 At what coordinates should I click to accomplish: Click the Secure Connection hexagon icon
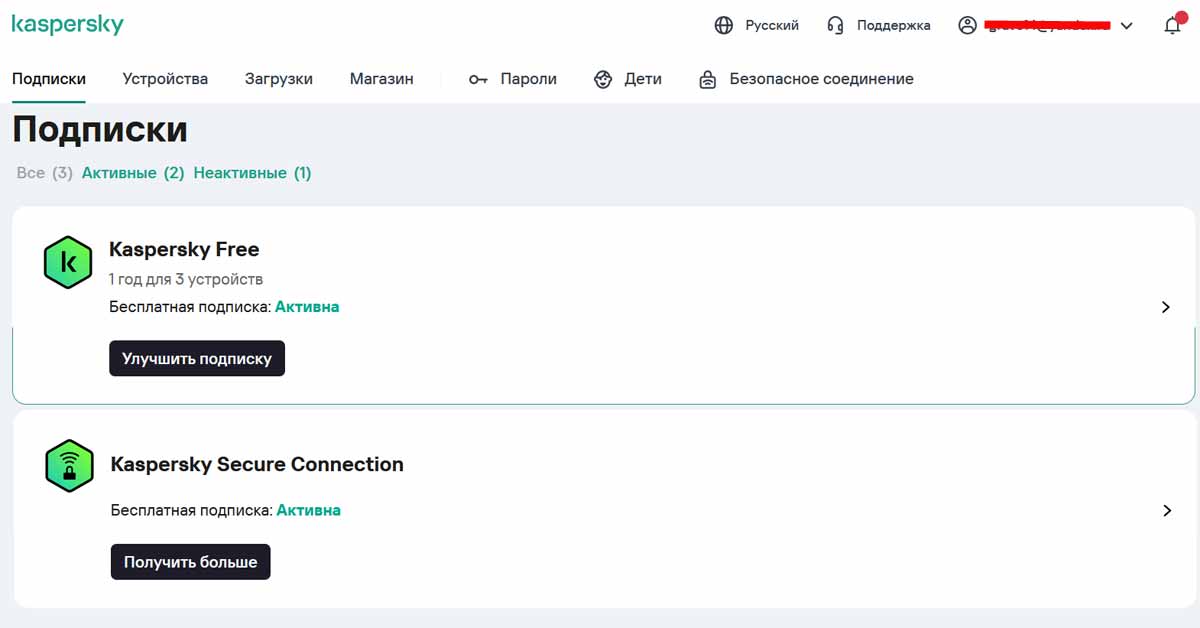[69, 466]
